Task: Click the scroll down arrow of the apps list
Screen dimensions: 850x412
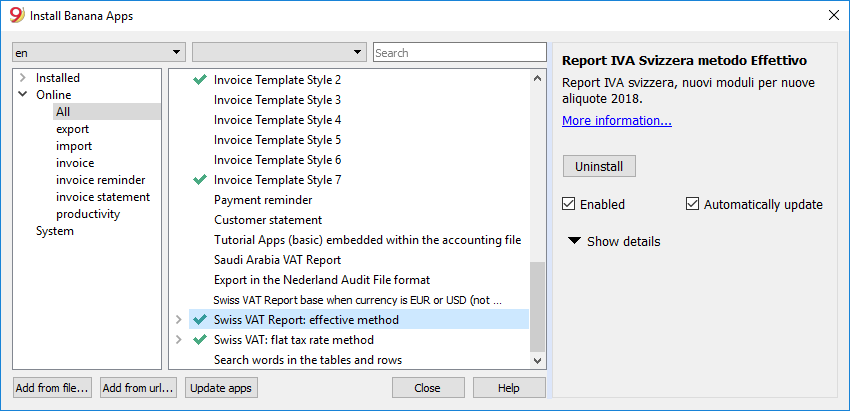Action: [x=537, y=360]
